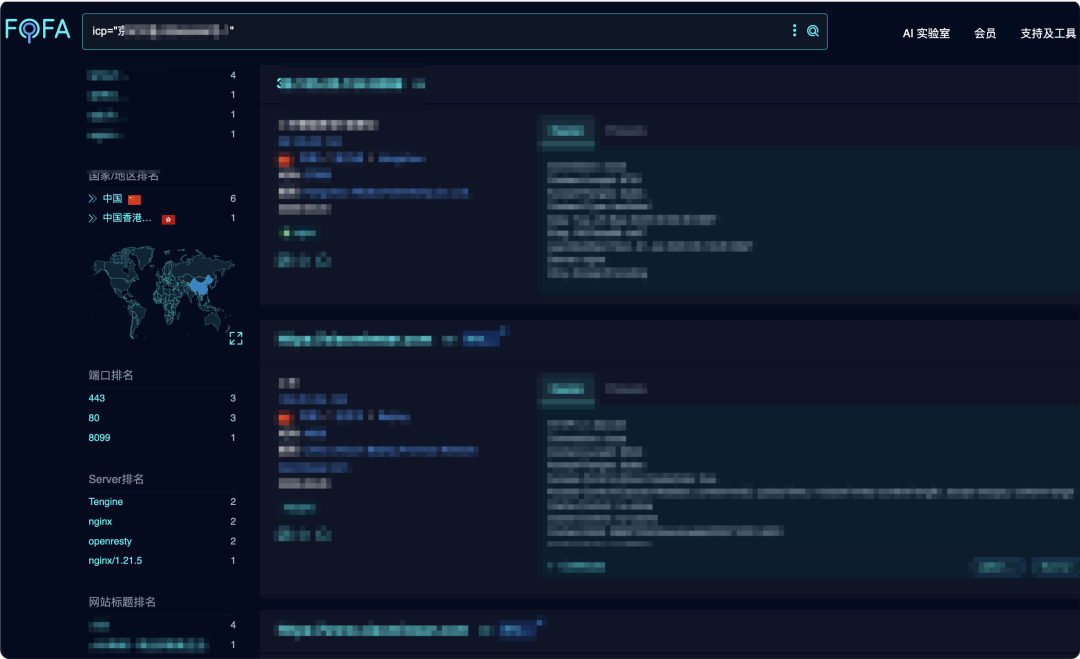Open the 会员 menu

[x=984, y=33]
